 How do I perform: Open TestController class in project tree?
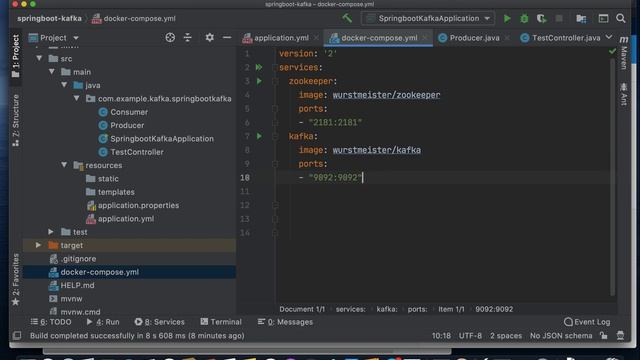tap(137, 152)
